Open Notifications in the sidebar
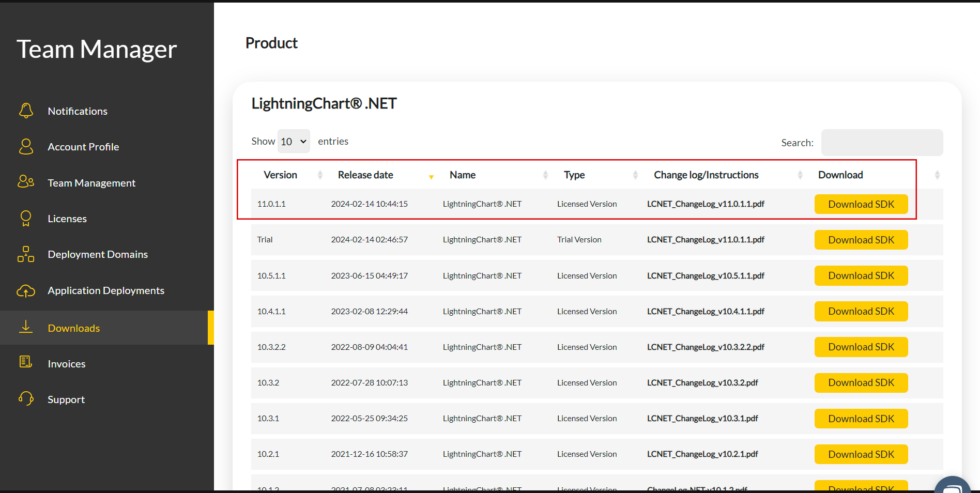This screenshot has width=980, height=493. click(x=78, y=111)
